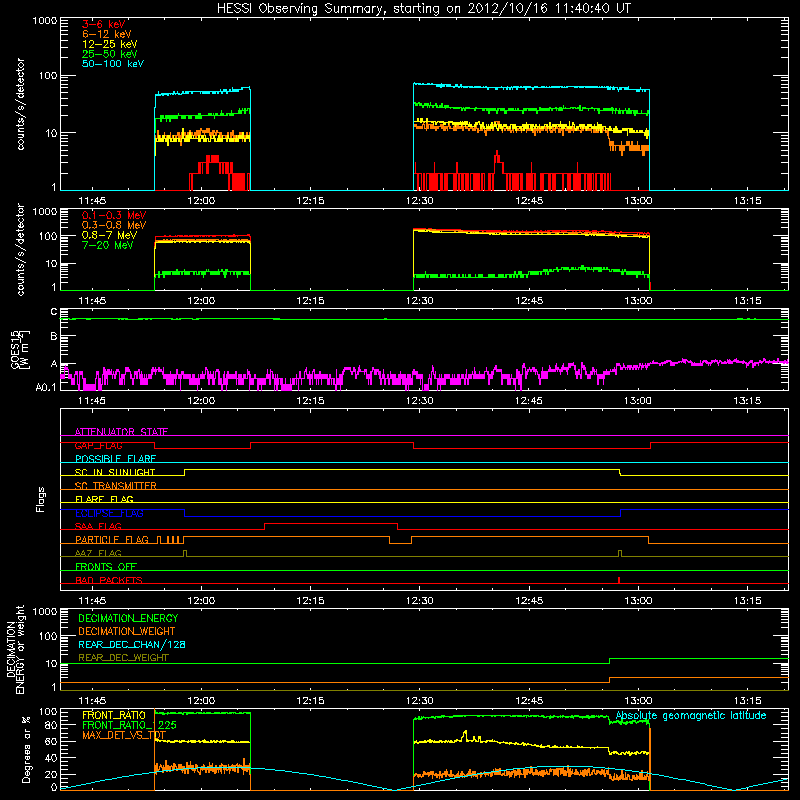The image size is (800, 800).
Task: Click the 7-20 MeV legend label
Action: coord(108,245)
